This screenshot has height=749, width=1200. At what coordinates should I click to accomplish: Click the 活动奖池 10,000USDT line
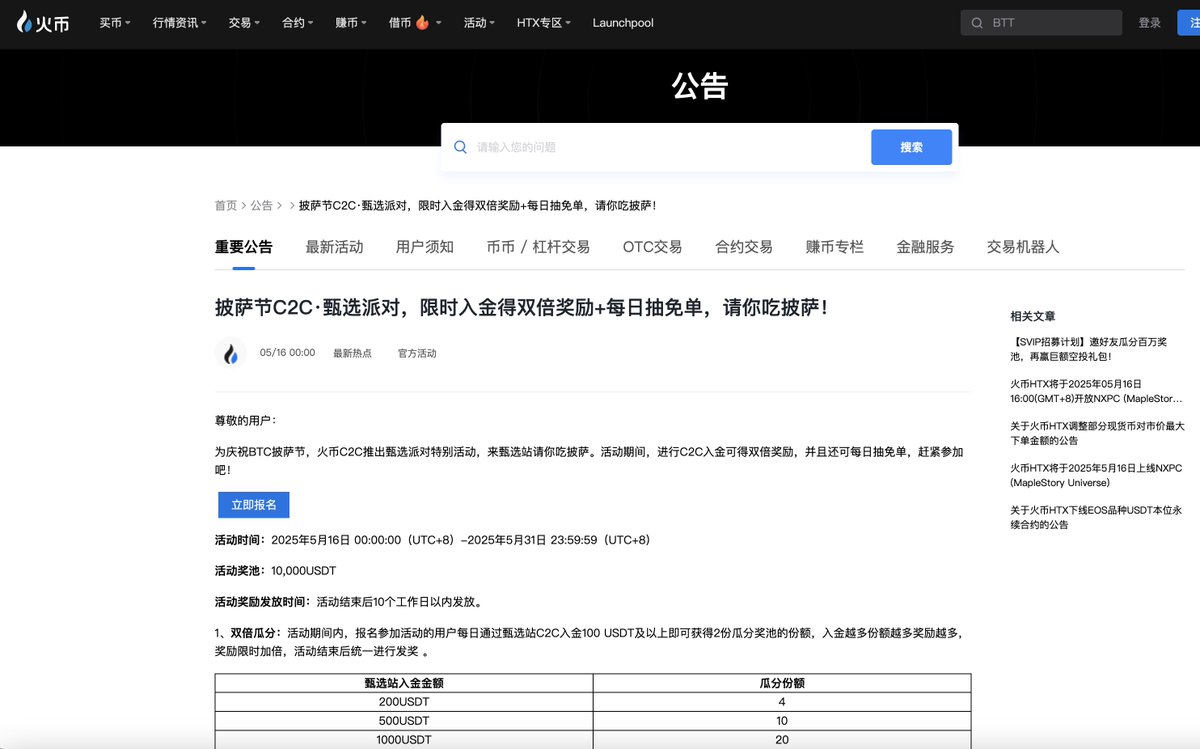(276, 571)
